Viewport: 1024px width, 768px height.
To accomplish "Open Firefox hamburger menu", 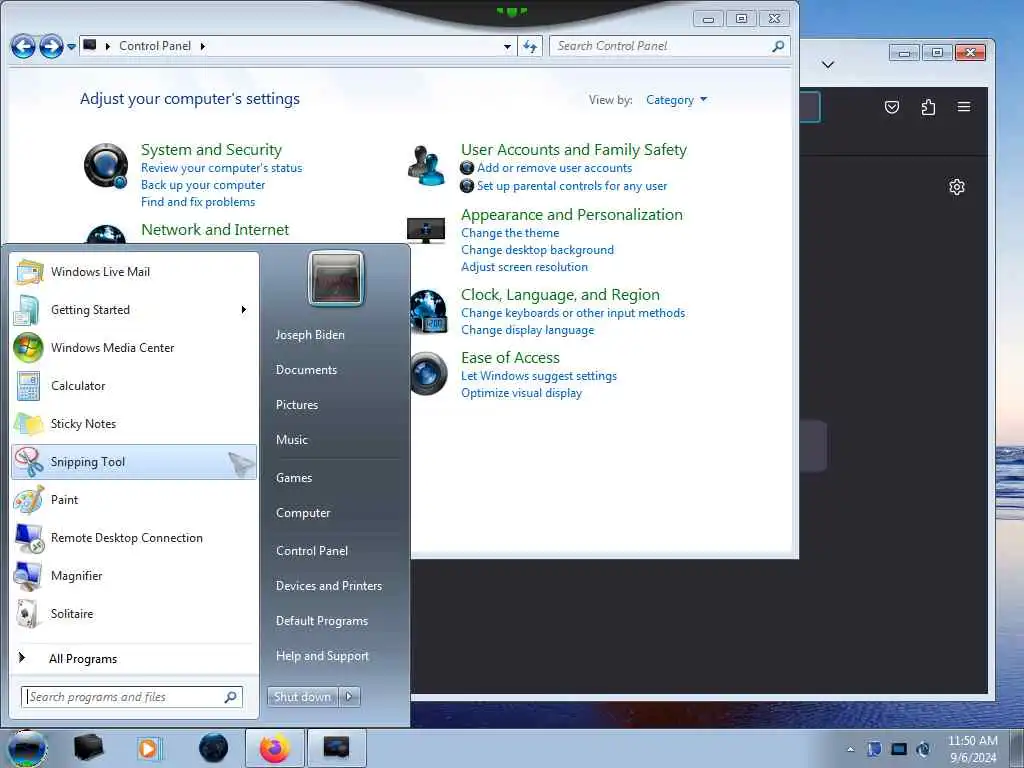I will [x=964, y=107].
